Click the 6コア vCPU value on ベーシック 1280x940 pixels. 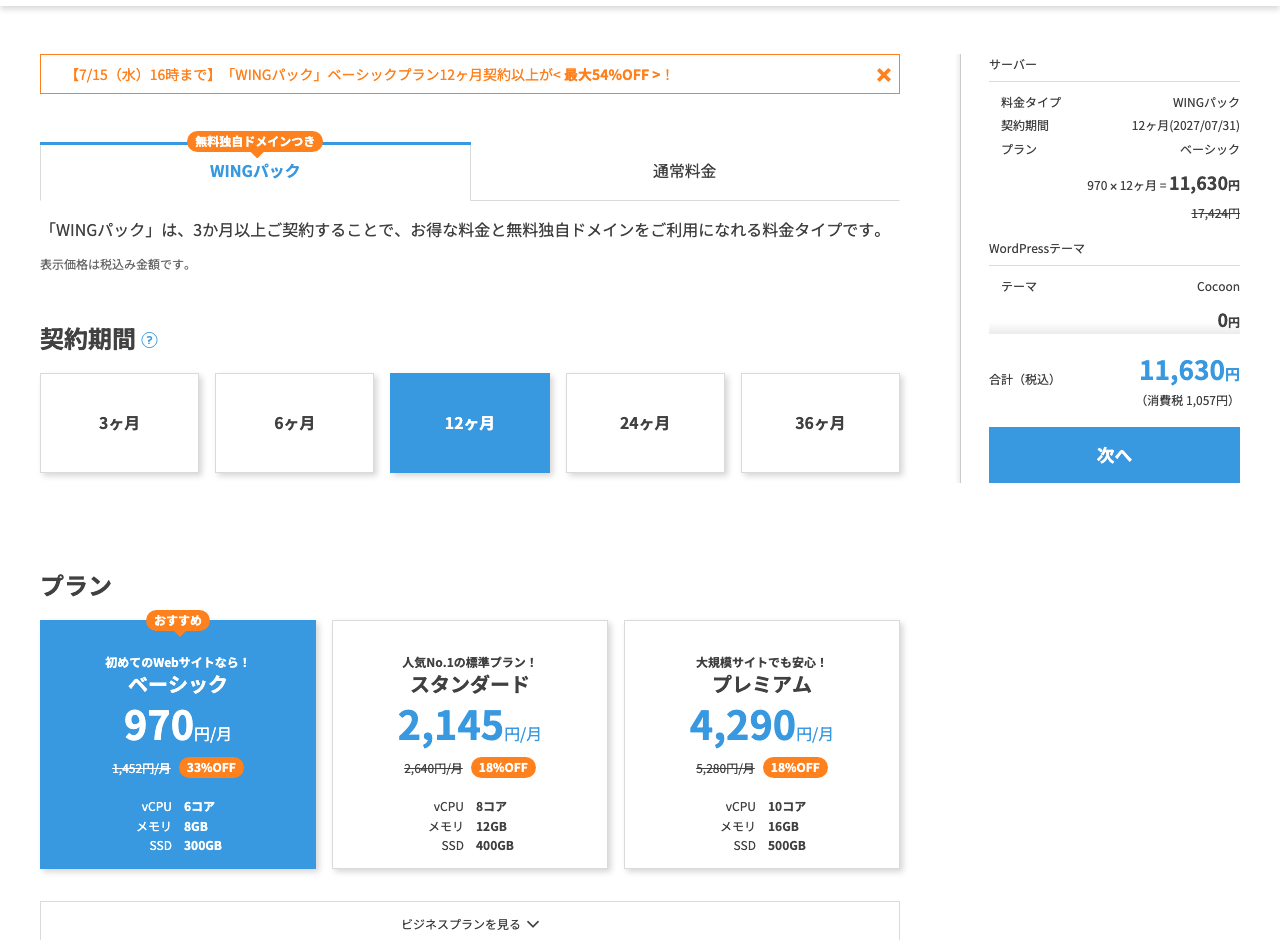[199, 806]
